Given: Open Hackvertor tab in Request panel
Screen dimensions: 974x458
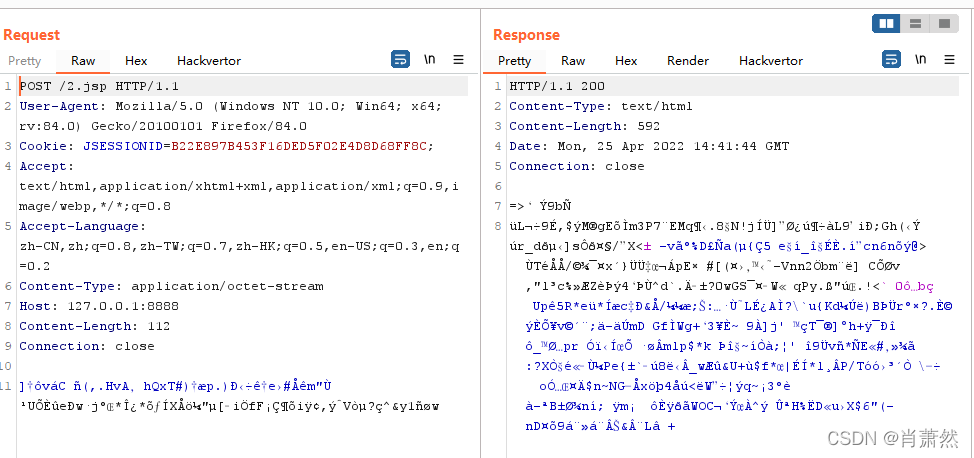Looking at the screenshot, I should point(209,61).
